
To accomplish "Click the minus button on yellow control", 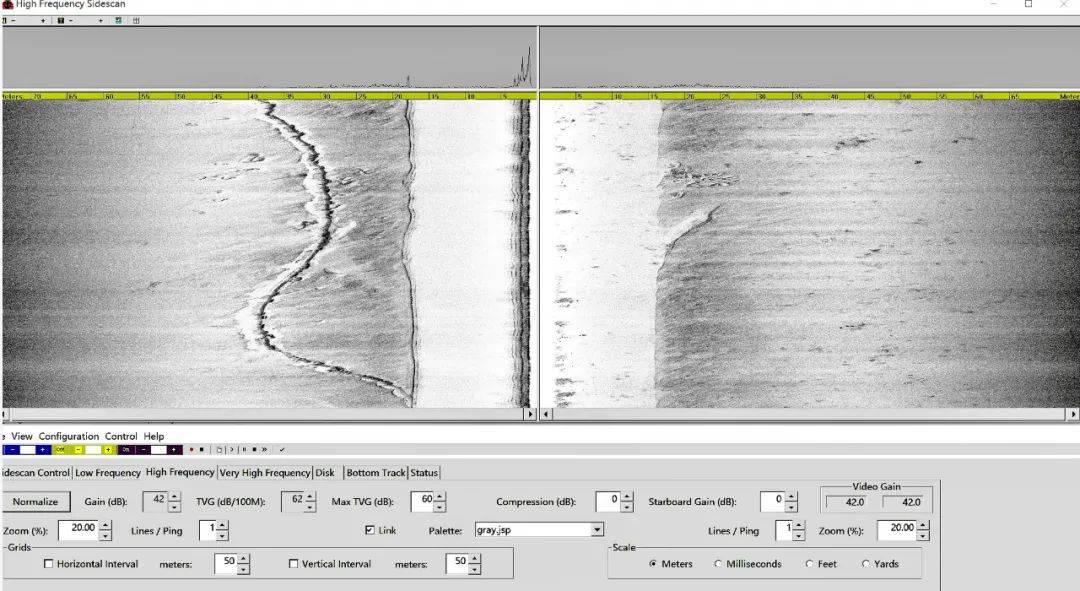I will click(78, 450).
